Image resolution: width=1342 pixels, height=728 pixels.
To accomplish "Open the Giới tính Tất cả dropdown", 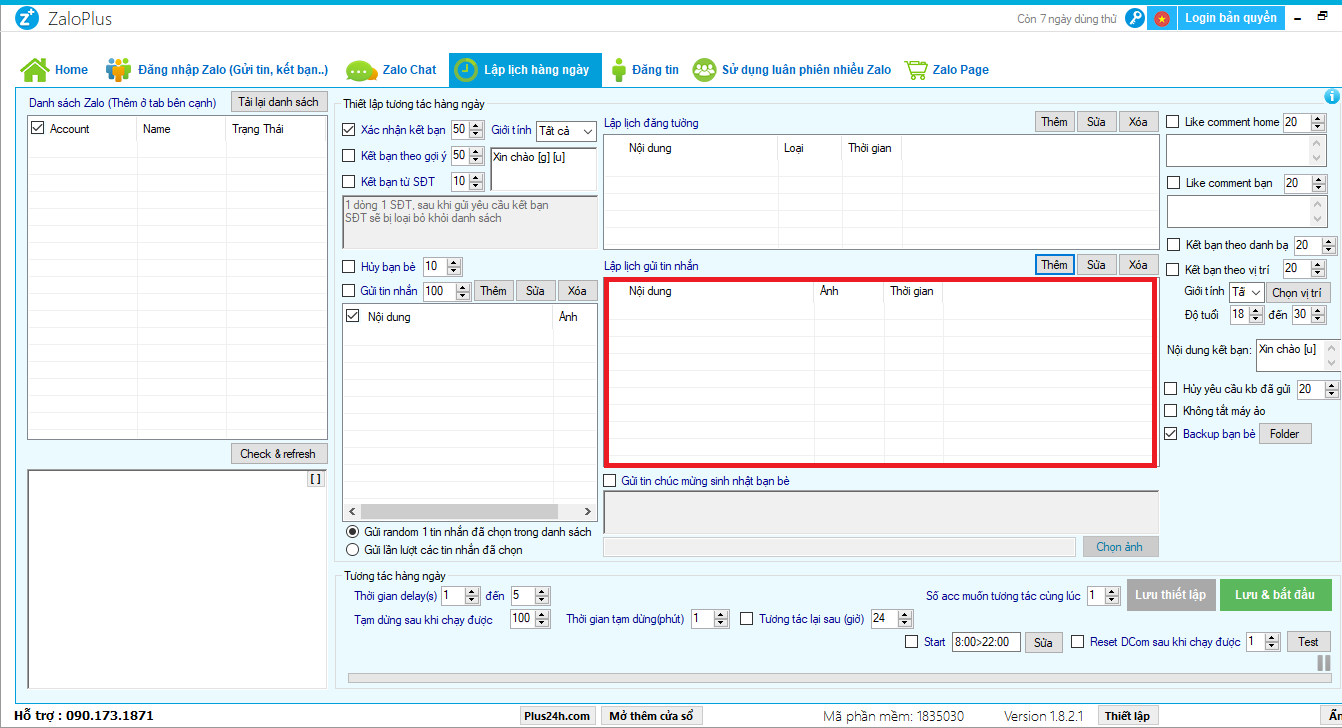I will click(x=566, y=131).
